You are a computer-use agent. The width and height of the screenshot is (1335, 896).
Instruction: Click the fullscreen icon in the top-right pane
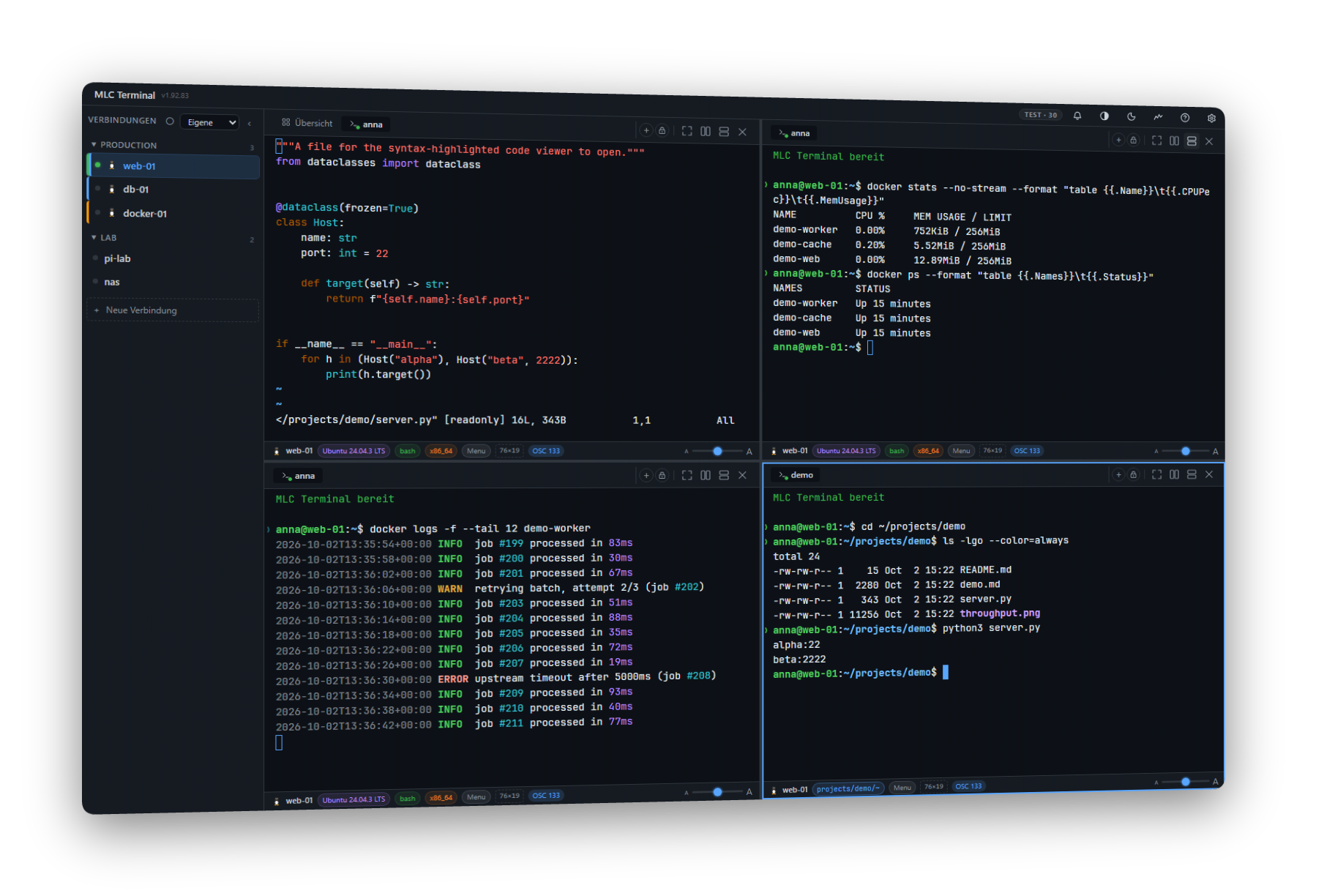coord(1156,141)
